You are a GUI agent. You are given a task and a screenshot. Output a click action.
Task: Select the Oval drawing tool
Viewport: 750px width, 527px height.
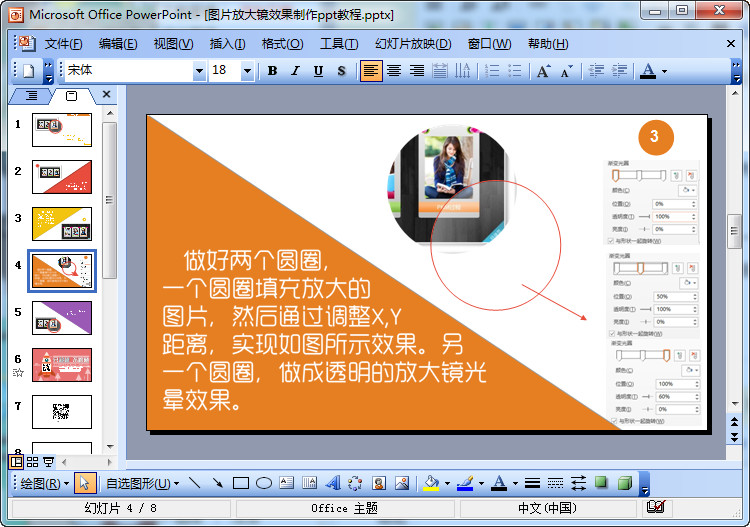[264, 484]
